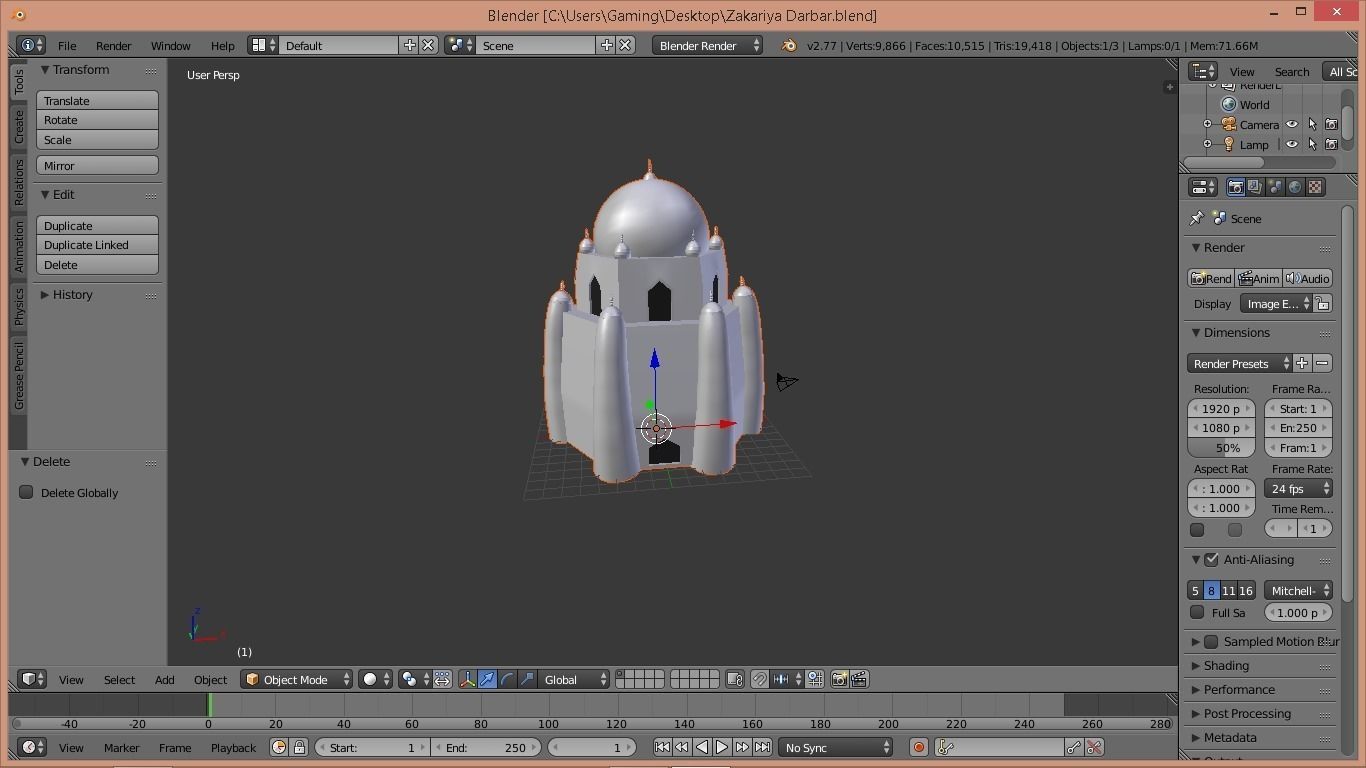Open the Blender Render engine dropdown
The width and height of the screenshot is (1366, 768).
707,46
